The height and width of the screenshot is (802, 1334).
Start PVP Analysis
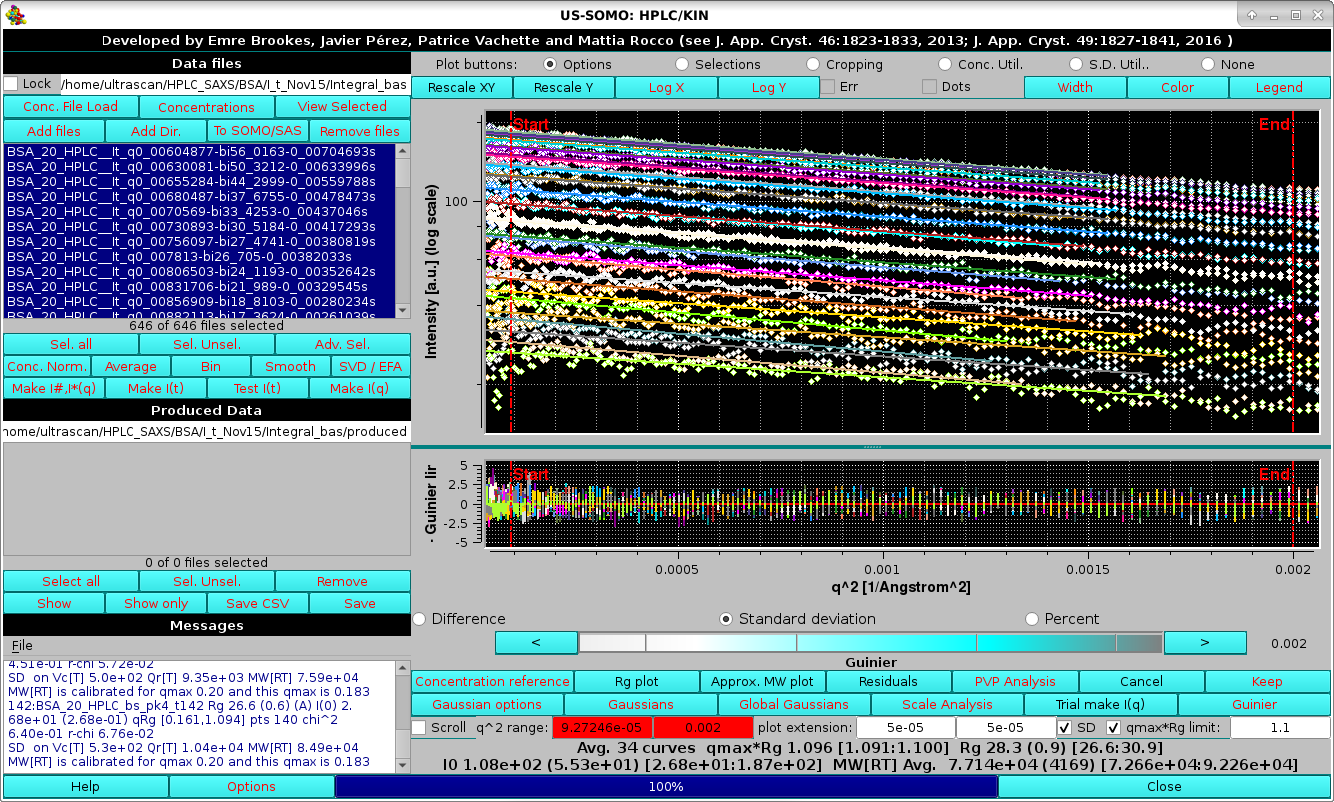point(1014,681)
